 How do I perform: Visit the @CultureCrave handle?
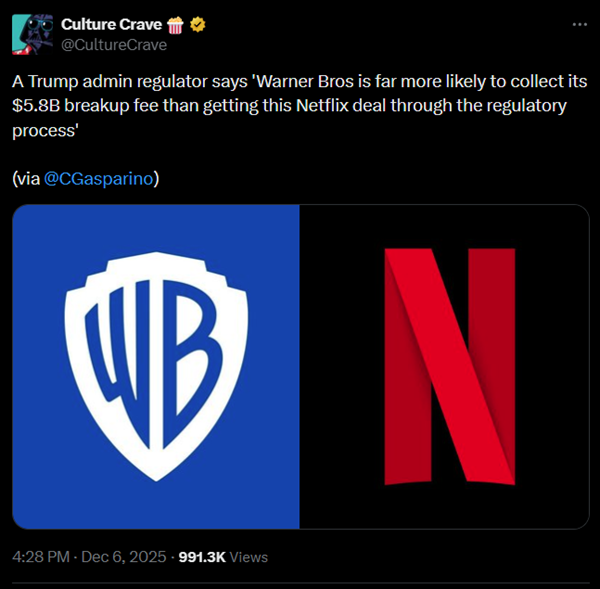pos(113,44)
